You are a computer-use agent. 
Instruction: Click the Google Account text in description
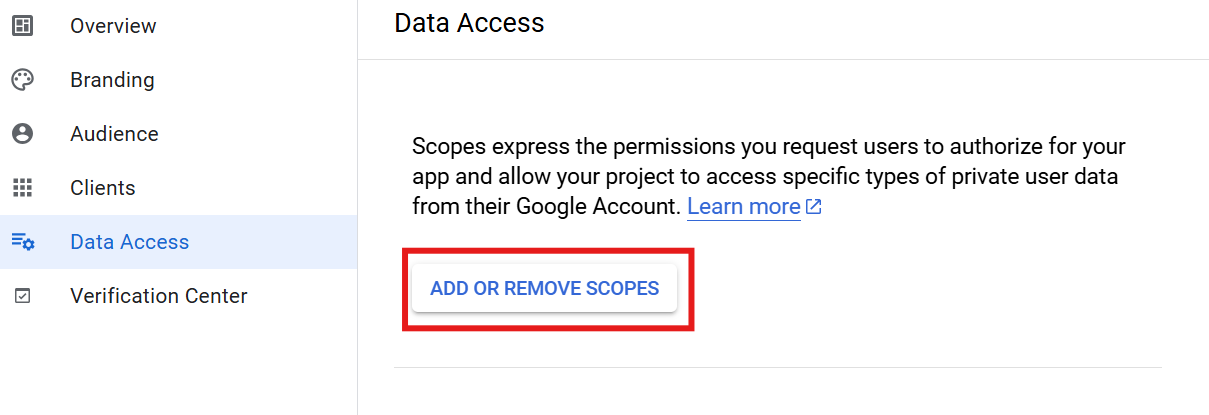coord(598,207)
